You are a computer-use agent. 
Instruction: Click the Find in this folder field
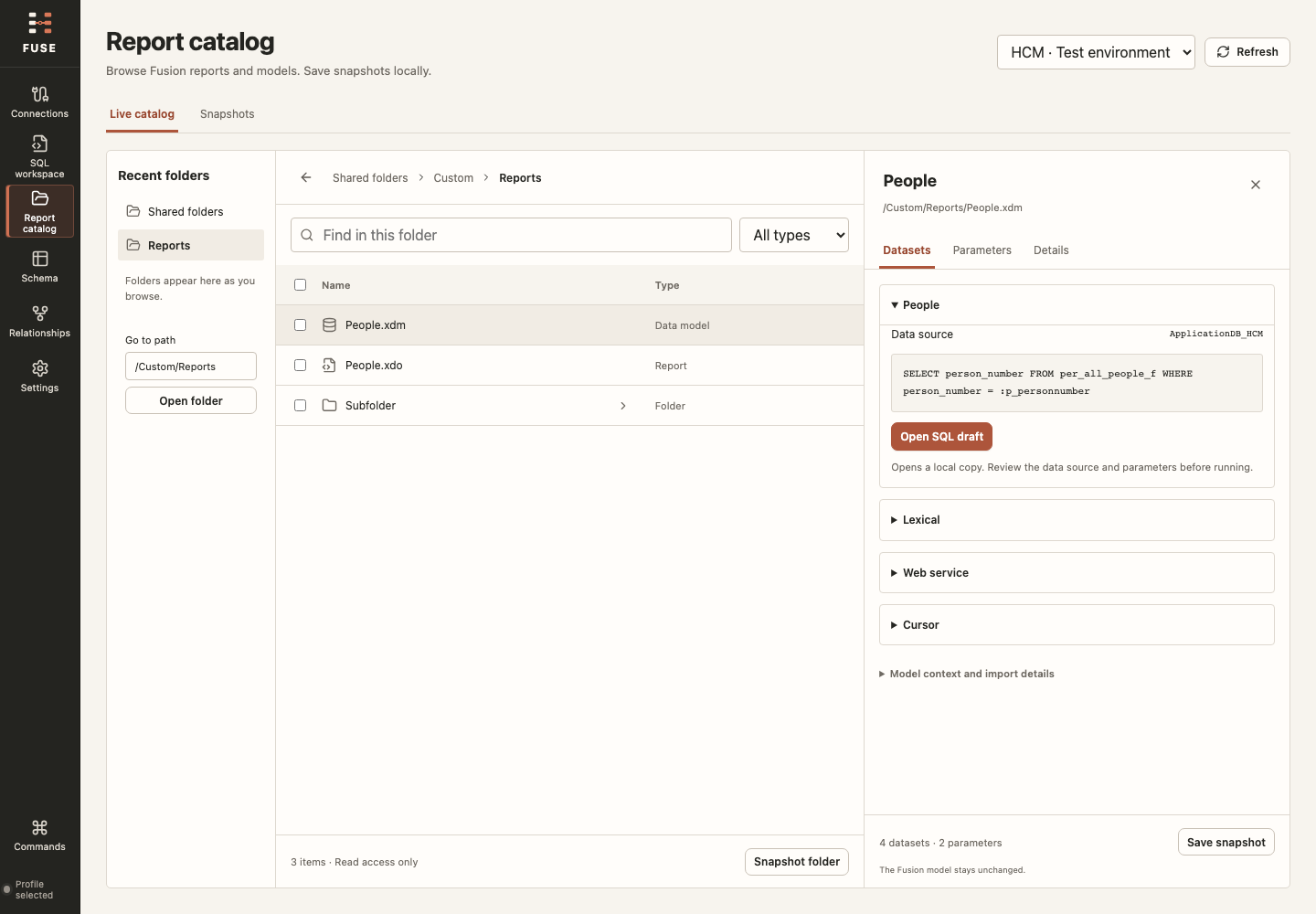tap(511, 235)
